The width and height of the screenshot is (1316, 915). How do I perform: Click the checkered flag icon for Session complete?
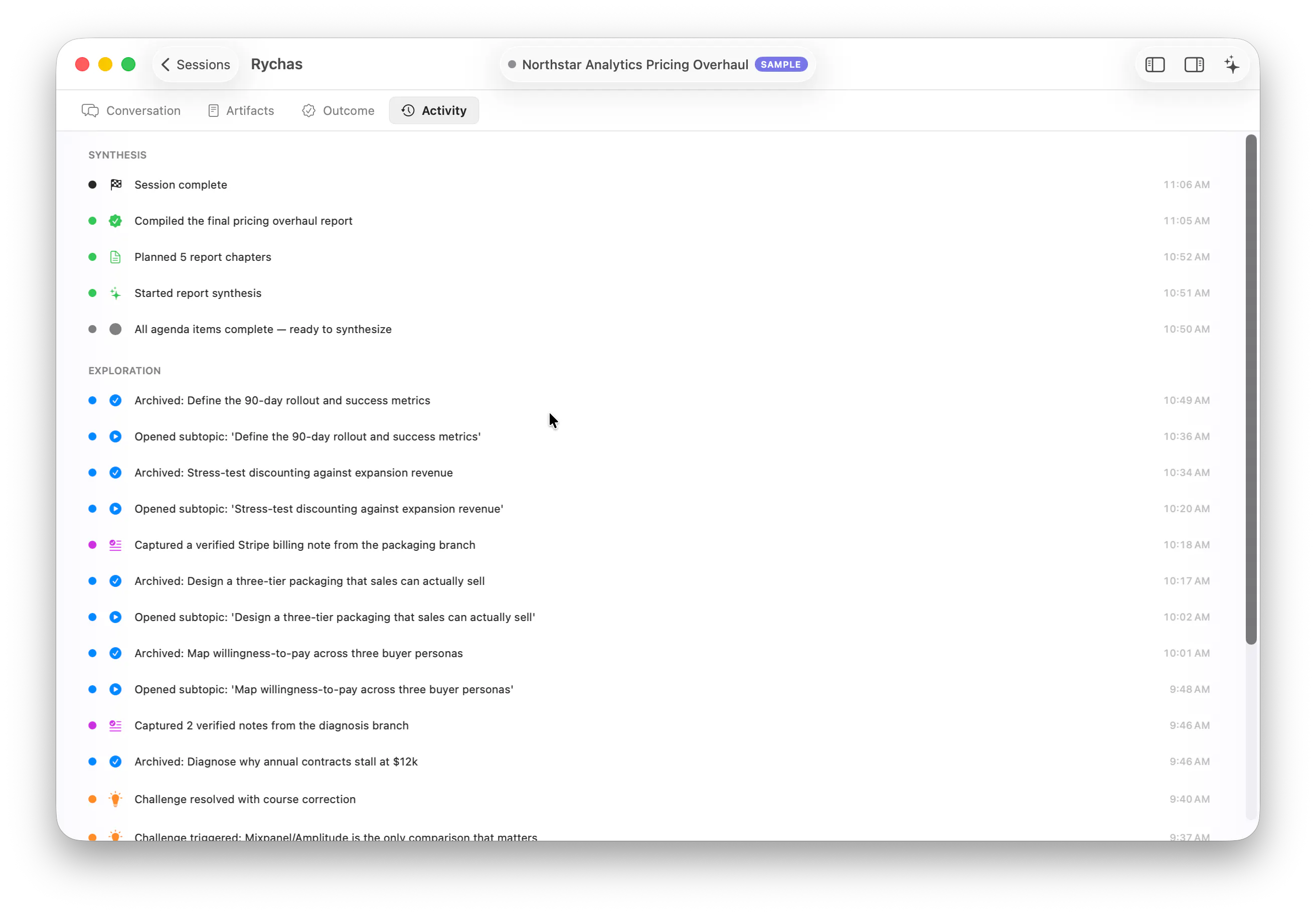pyautogui.click(x=116, y=185)
